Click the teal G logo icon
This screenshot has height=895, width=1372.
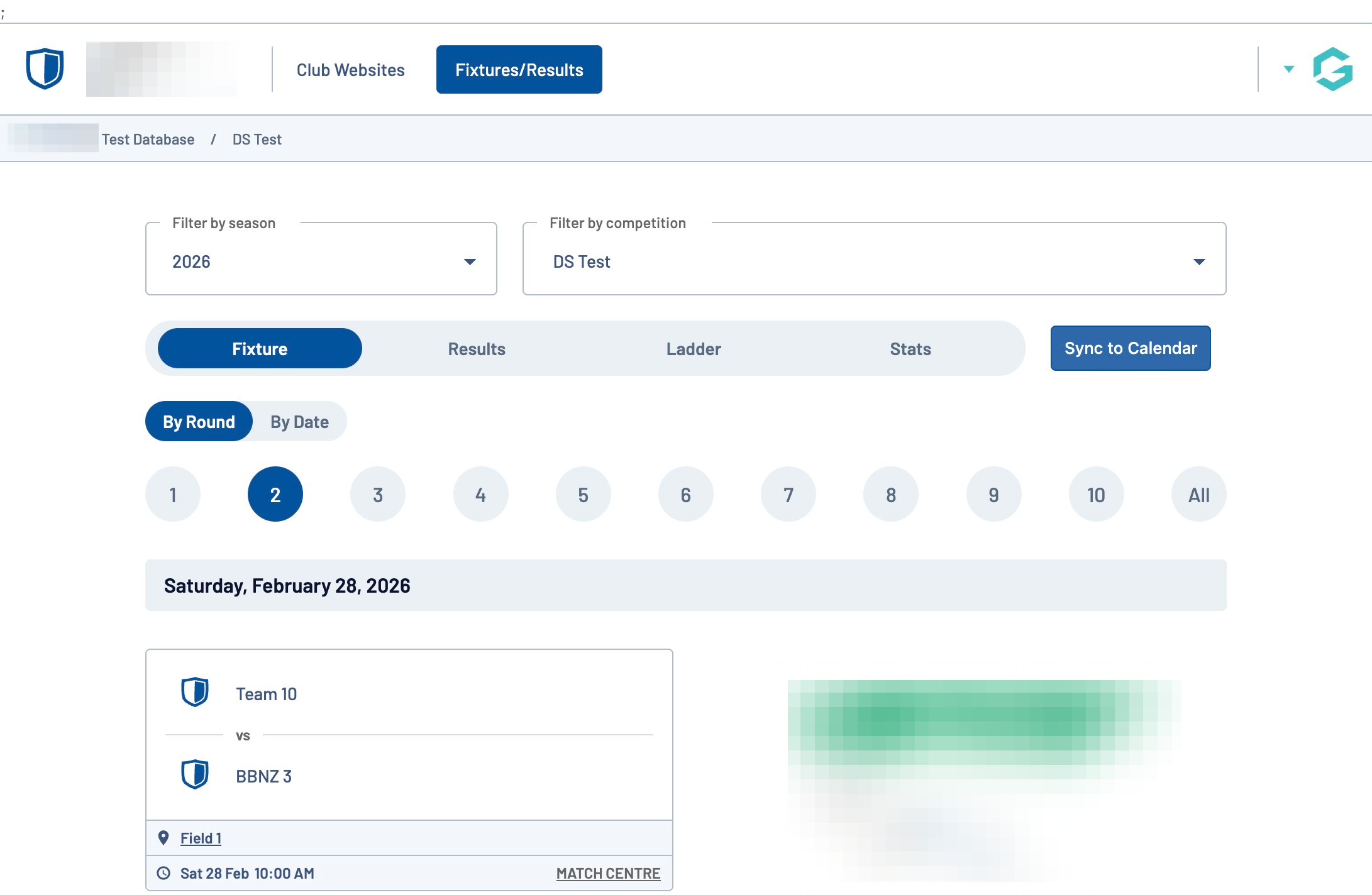click(1332, 69)
